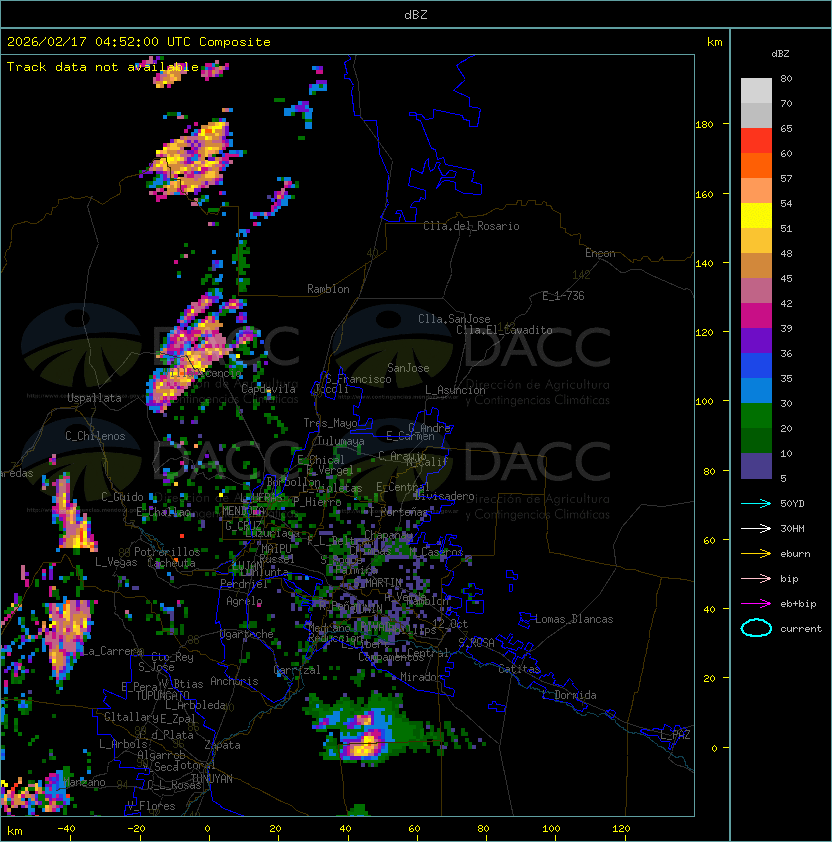Click the 'Tres_Mayo' map label
The width and height of the screenshot is (832, 842).
tap(330, 423)
